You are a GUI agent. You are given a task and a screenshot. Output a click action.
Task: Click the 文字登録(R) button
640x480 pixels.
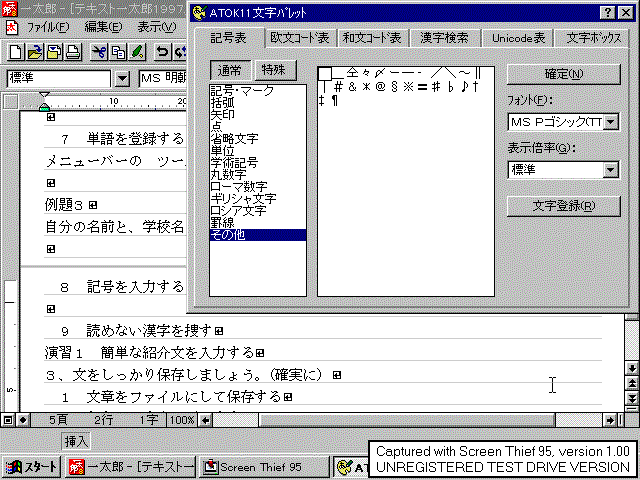coord(564,206)
